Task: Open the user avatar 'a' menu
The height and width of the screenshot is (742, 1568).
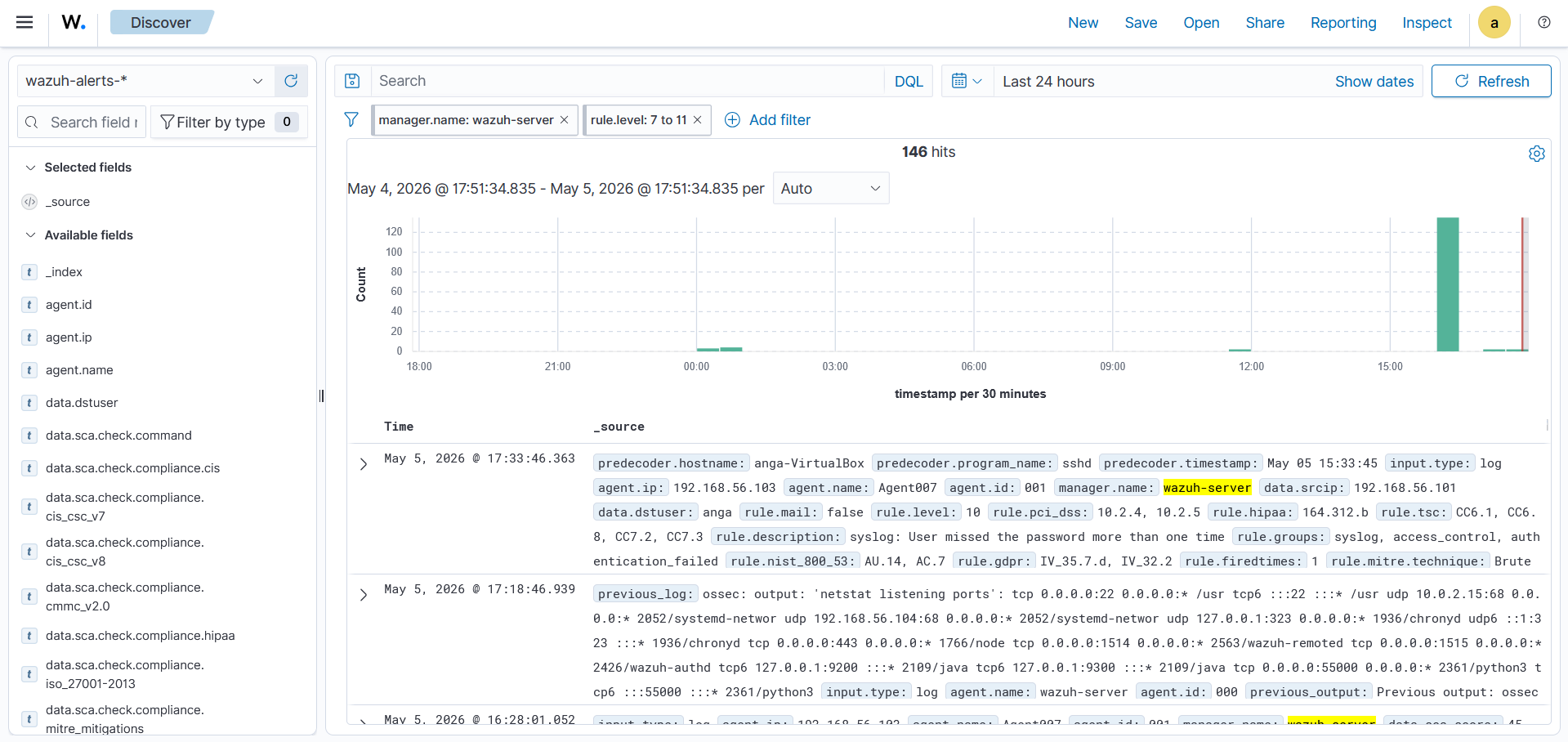Action: [x=1494, y=23]
